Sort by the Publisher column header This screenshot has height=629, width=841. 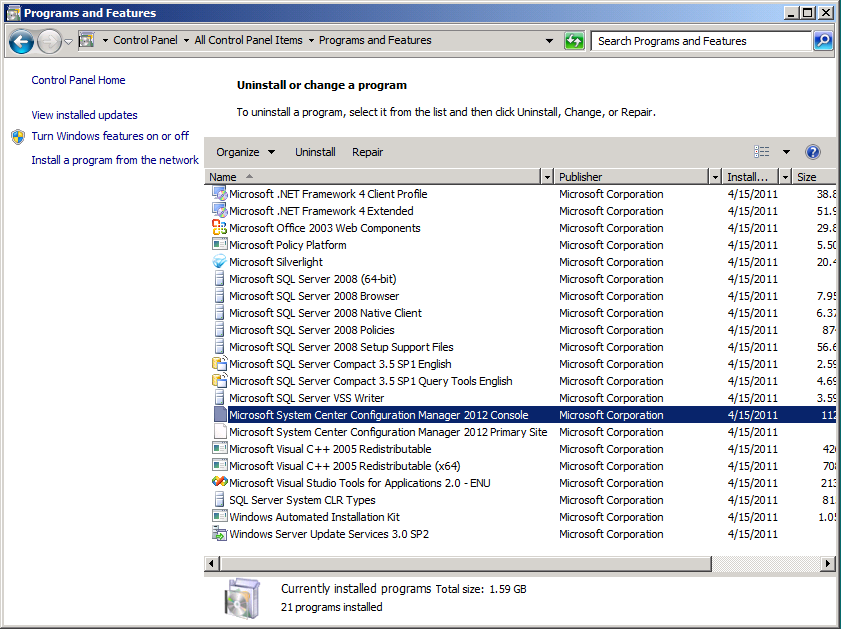631,177
